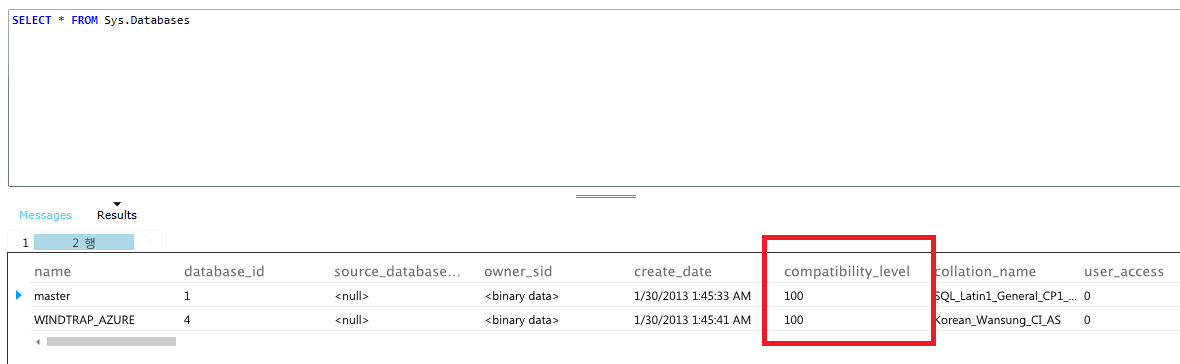Click the database_id column header
Viewport: 1180px width, 364px height.
(224, 271)
